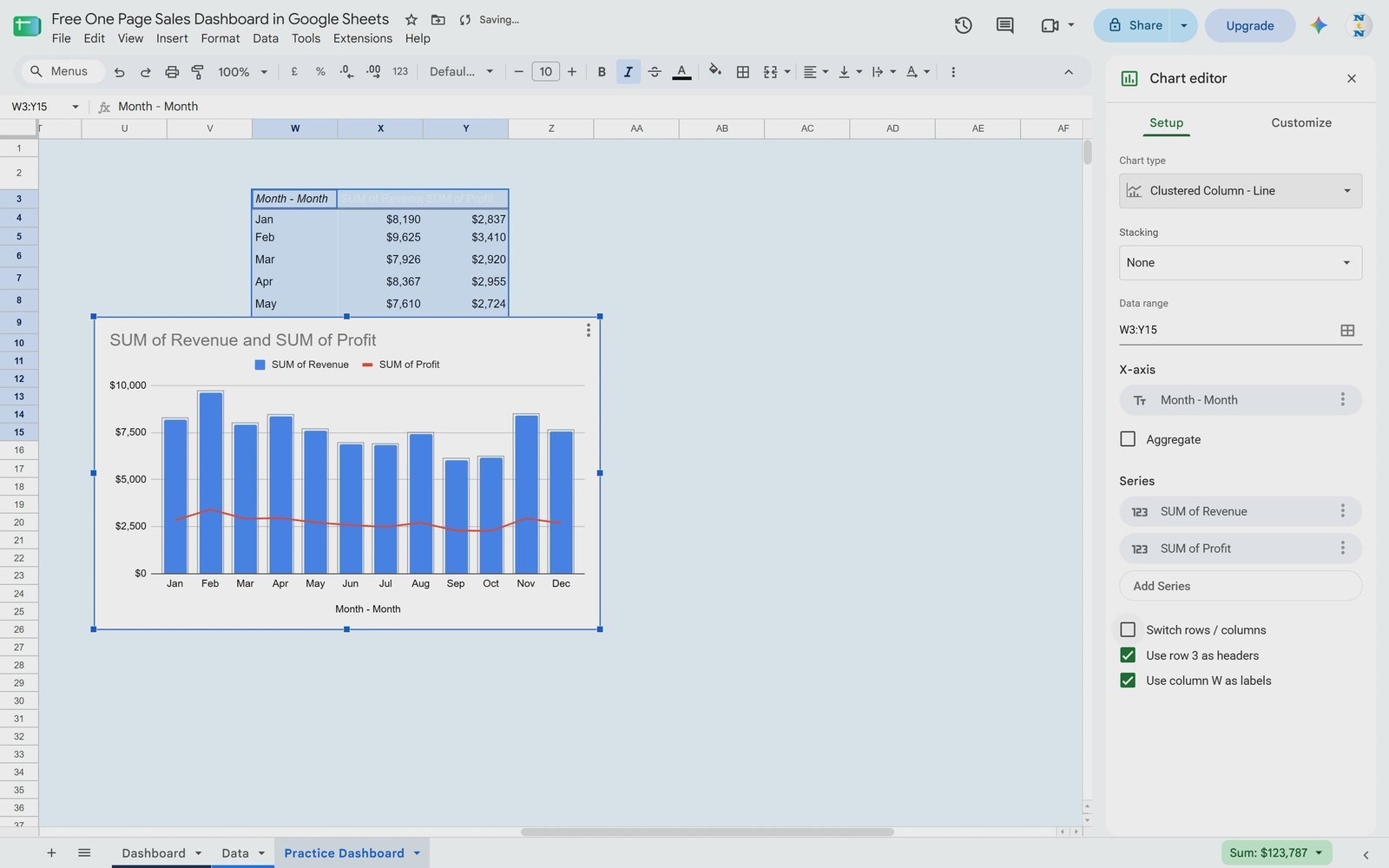Open the text color picker
The height and width of the screenshot is (868, 1389).
click(x=681, y=72)
